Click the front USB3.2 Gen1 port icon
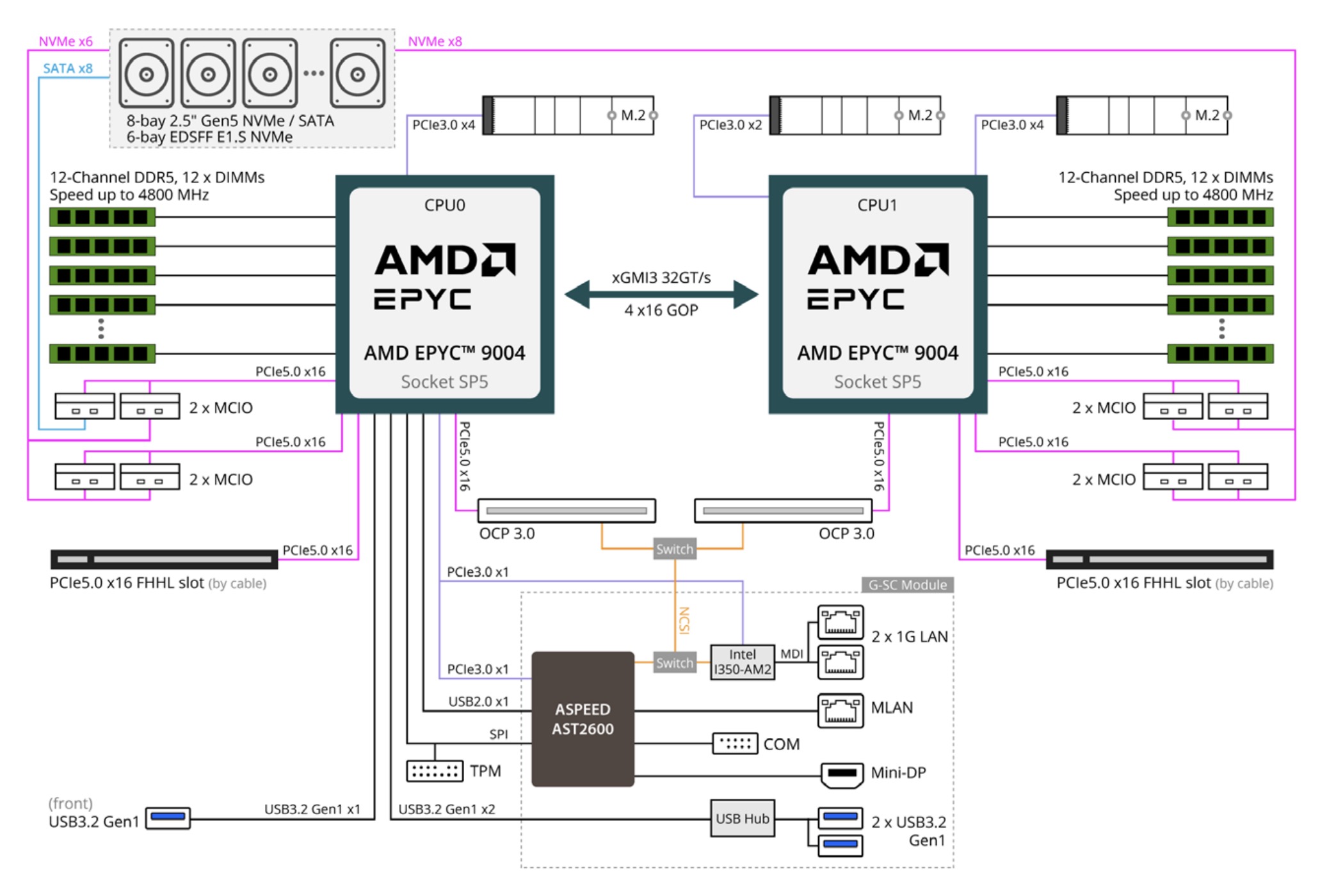The width and height of the screenshot is (1320, 896). [x=168, y=818]
